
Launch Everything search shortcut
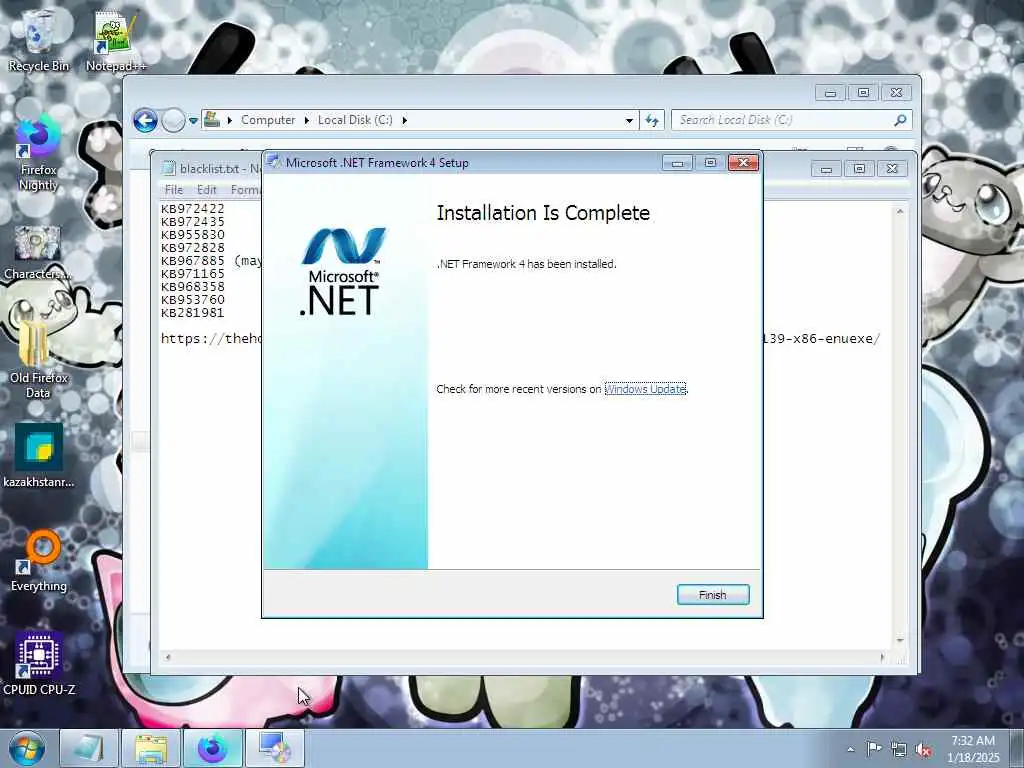tap(39, 560)
